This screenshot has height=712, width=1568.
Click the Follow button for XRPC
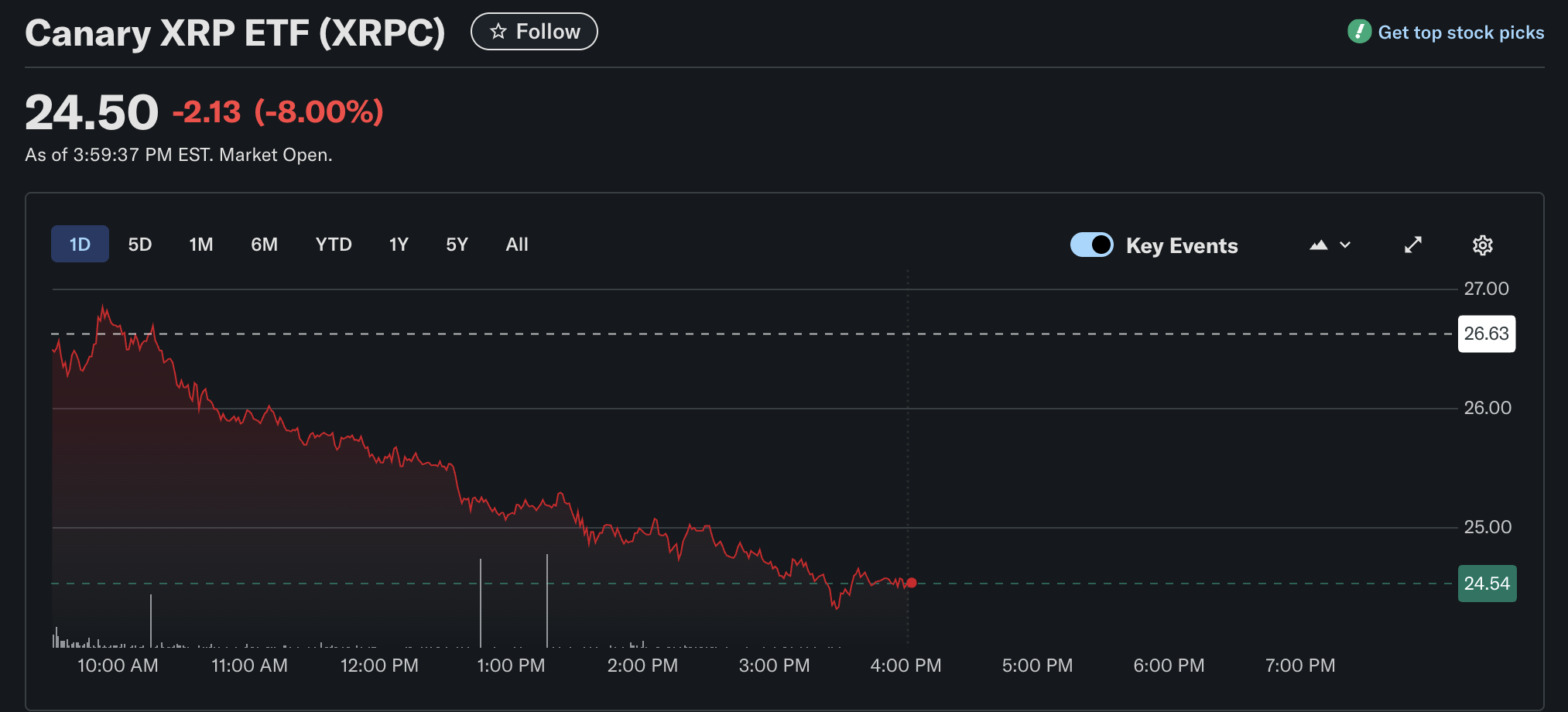pos(534,32)
